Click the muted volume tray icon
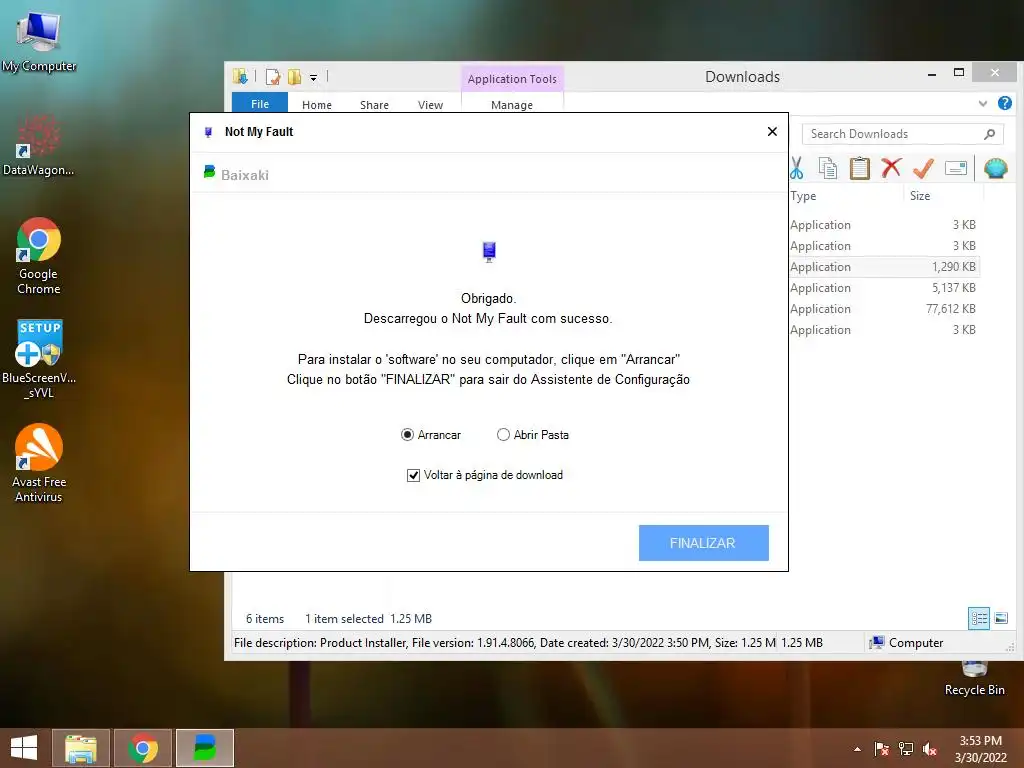 (930, 749)
